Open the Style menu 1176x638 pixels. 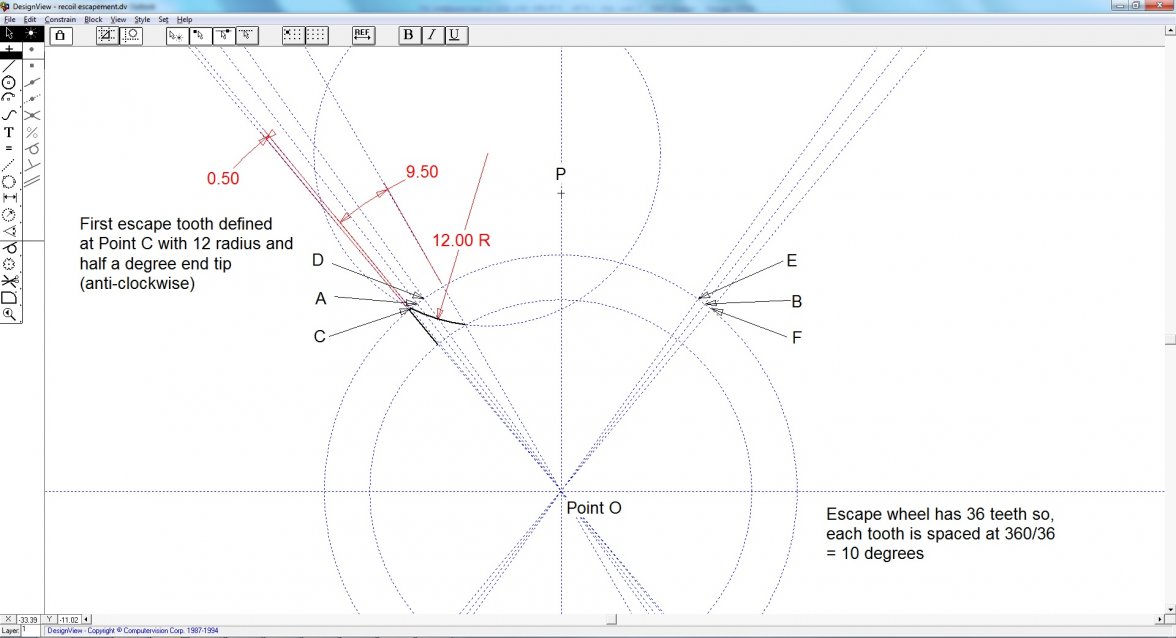coord(142,19)
